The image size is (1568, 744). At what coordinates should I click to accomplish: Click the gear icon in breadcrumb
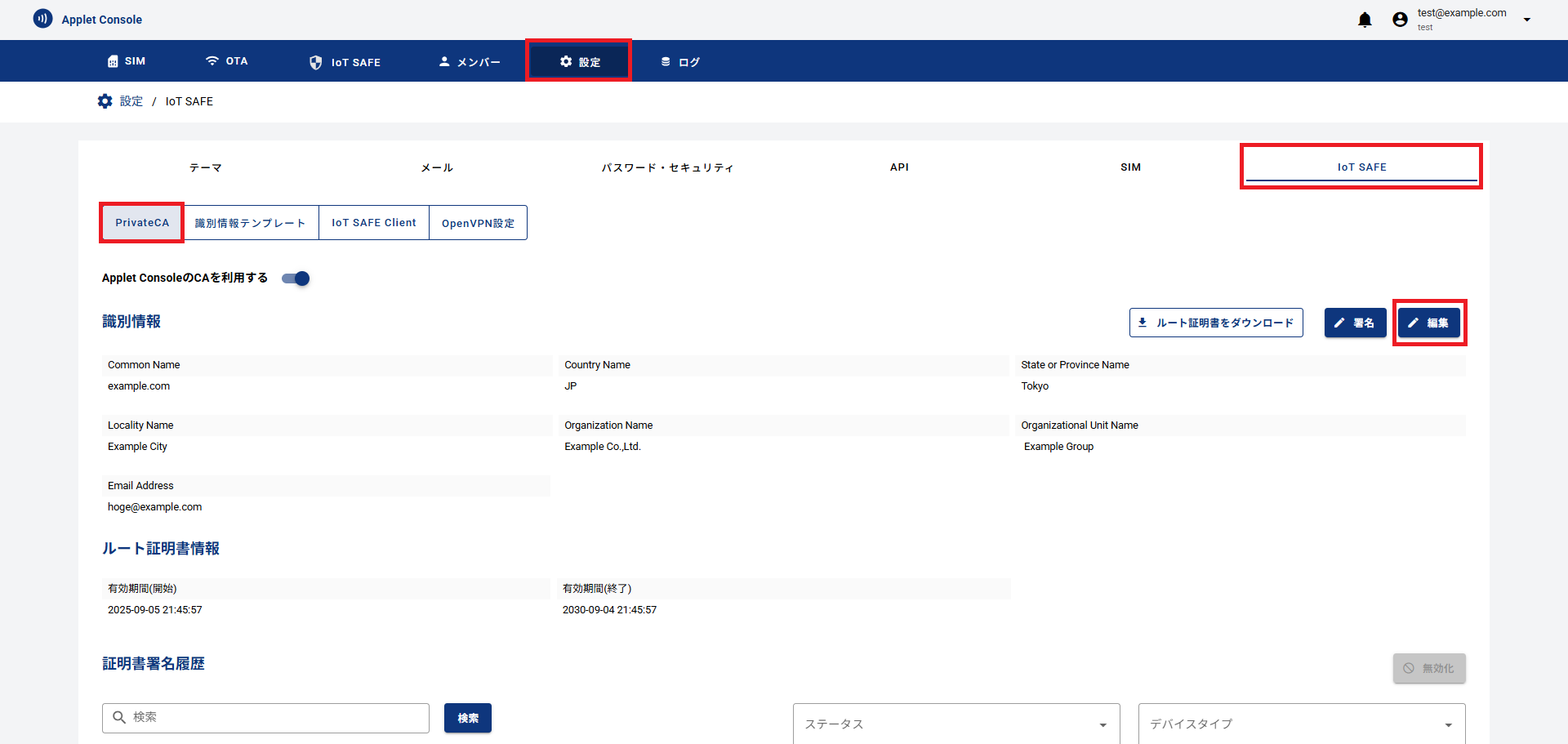(105, 101)
